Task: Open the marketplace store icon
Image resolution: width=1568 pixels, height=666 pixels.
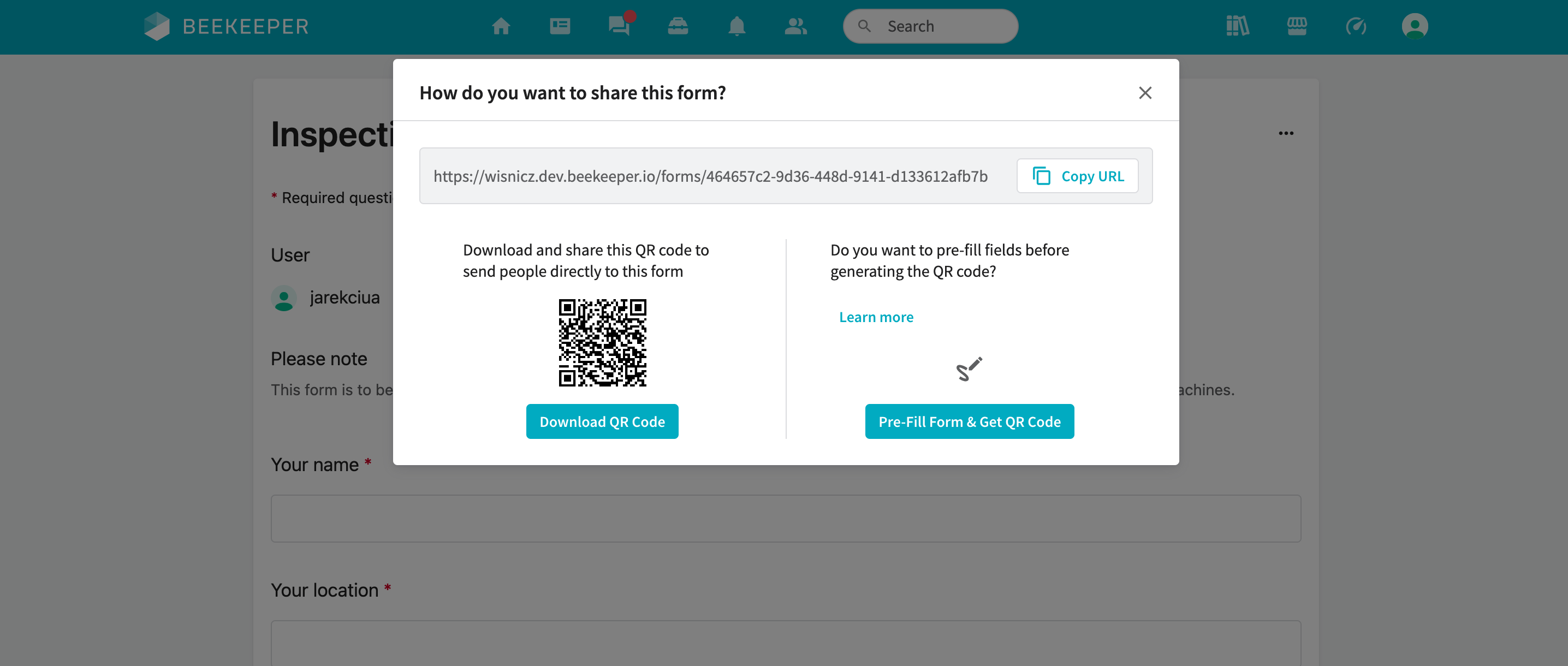Action: [x=1297, y=26]
